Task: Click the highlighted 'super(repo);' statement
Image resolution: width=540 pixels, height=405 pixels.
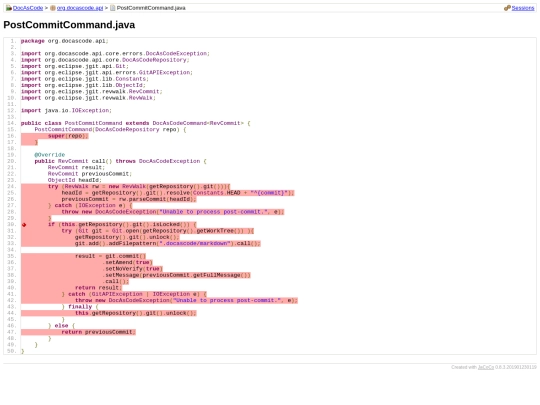Action: pyautogui.click(x=68, y=136)
